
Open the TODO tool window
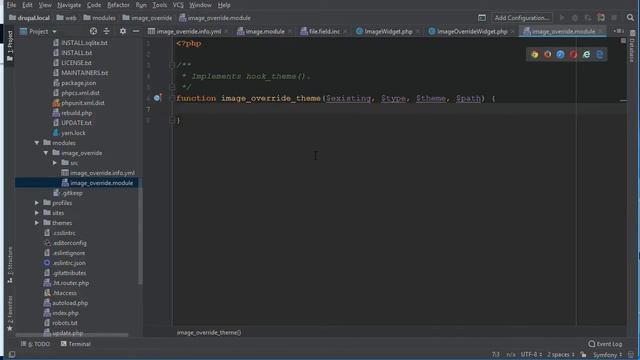click(35, 344)
